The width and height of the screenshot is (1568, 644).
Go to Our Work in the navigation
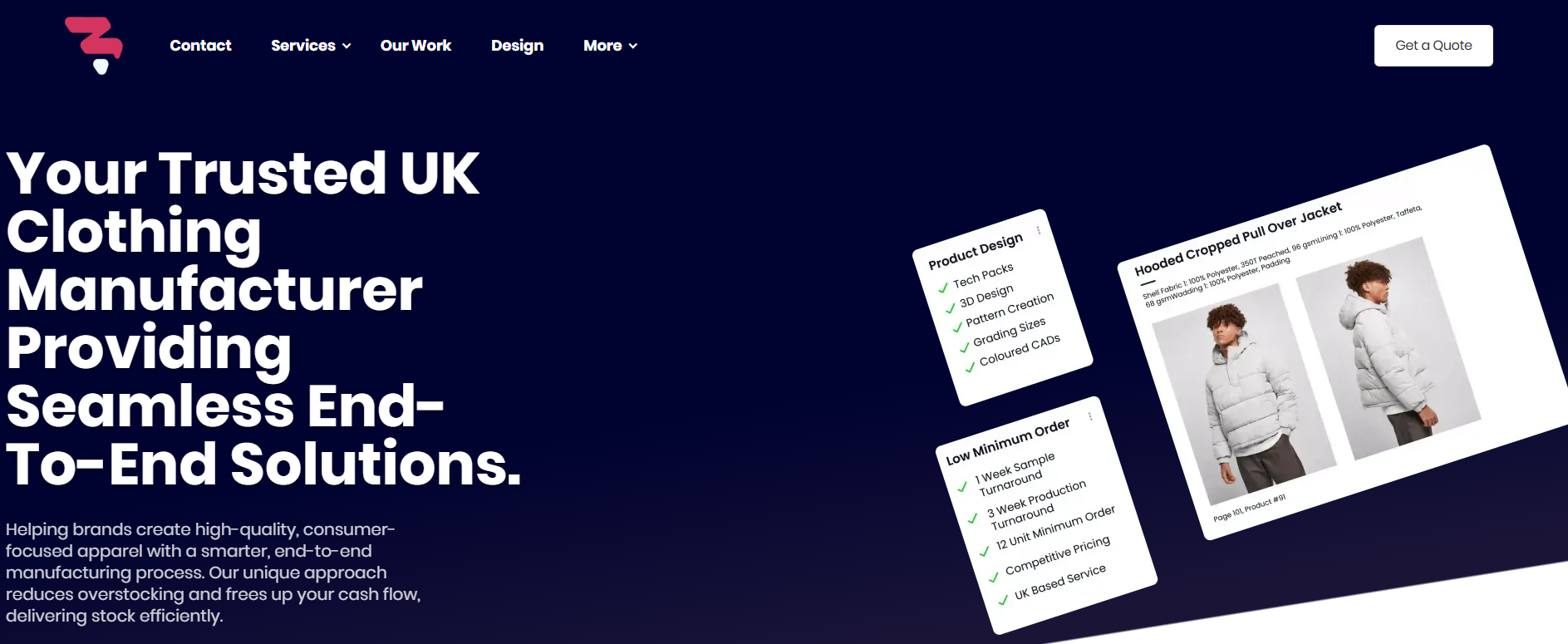(x=415, y=46)
